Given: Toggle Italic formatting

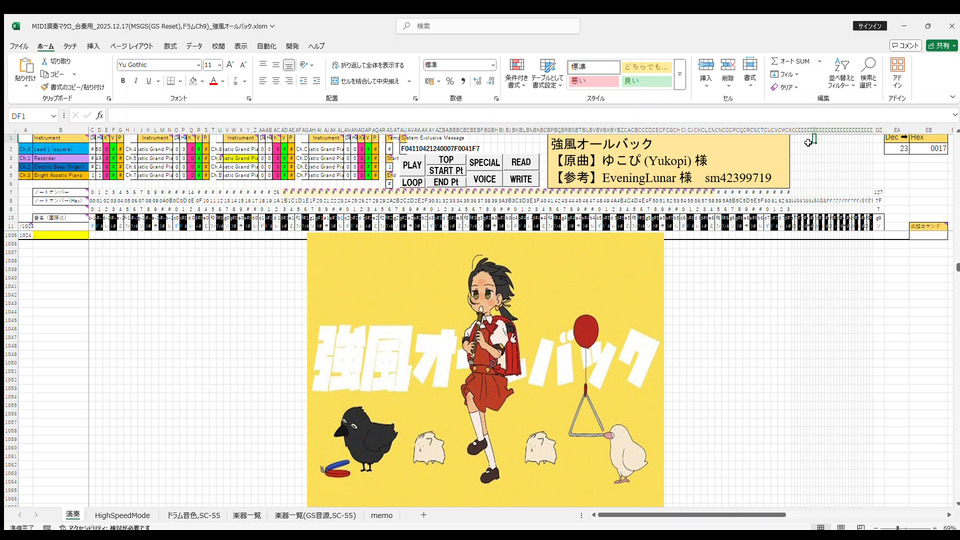Looking at the screenshot, I should [x=135, y=81].
